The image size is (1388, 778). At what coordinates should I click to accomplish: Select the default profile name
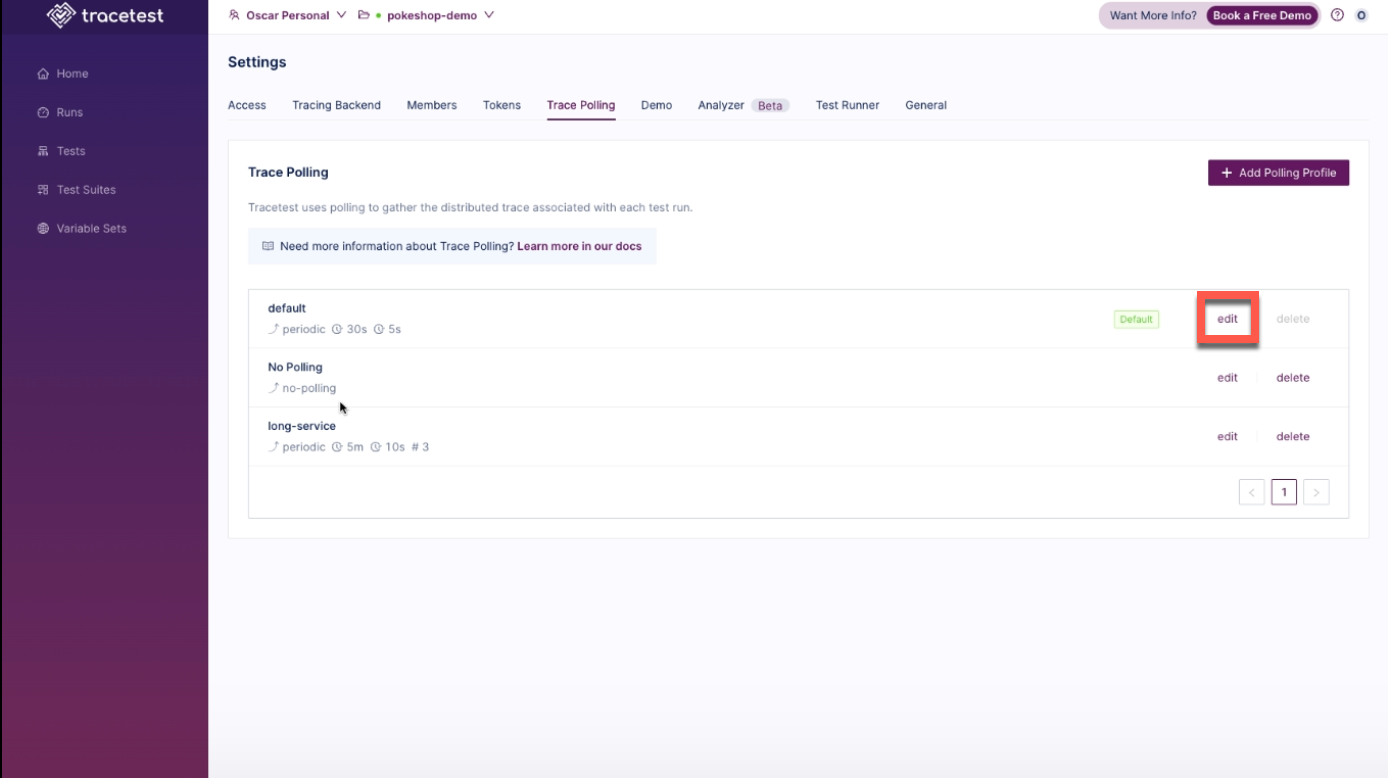tap(287, 308)
